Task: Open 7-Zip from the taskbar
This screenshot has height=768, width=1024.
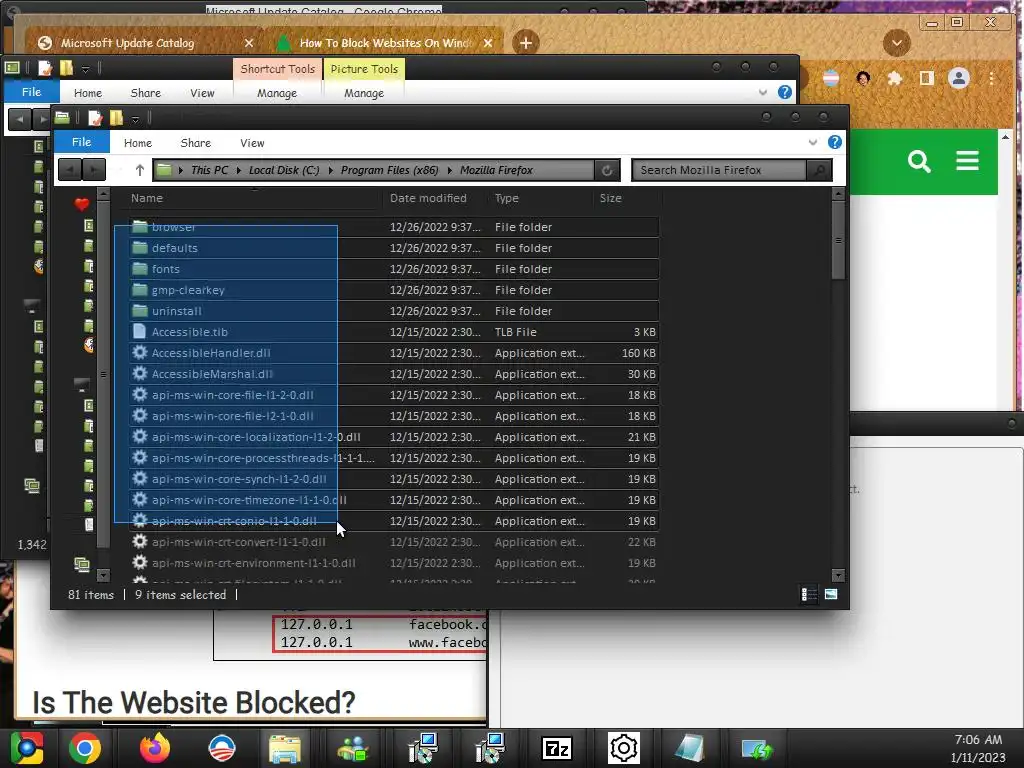Action: (x=557, y=748)
